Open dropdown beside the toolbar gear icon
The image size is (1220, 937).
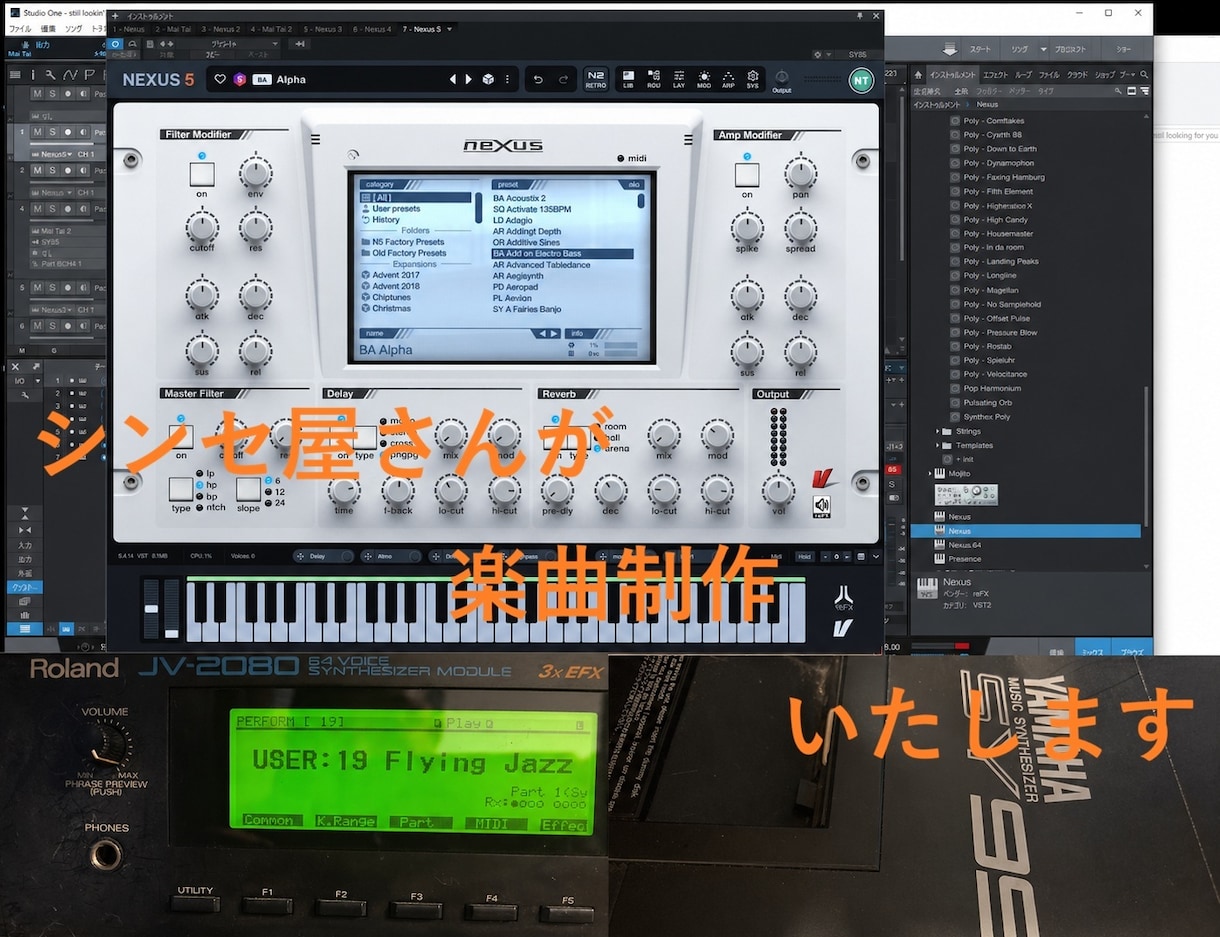[x=830, y=55]
